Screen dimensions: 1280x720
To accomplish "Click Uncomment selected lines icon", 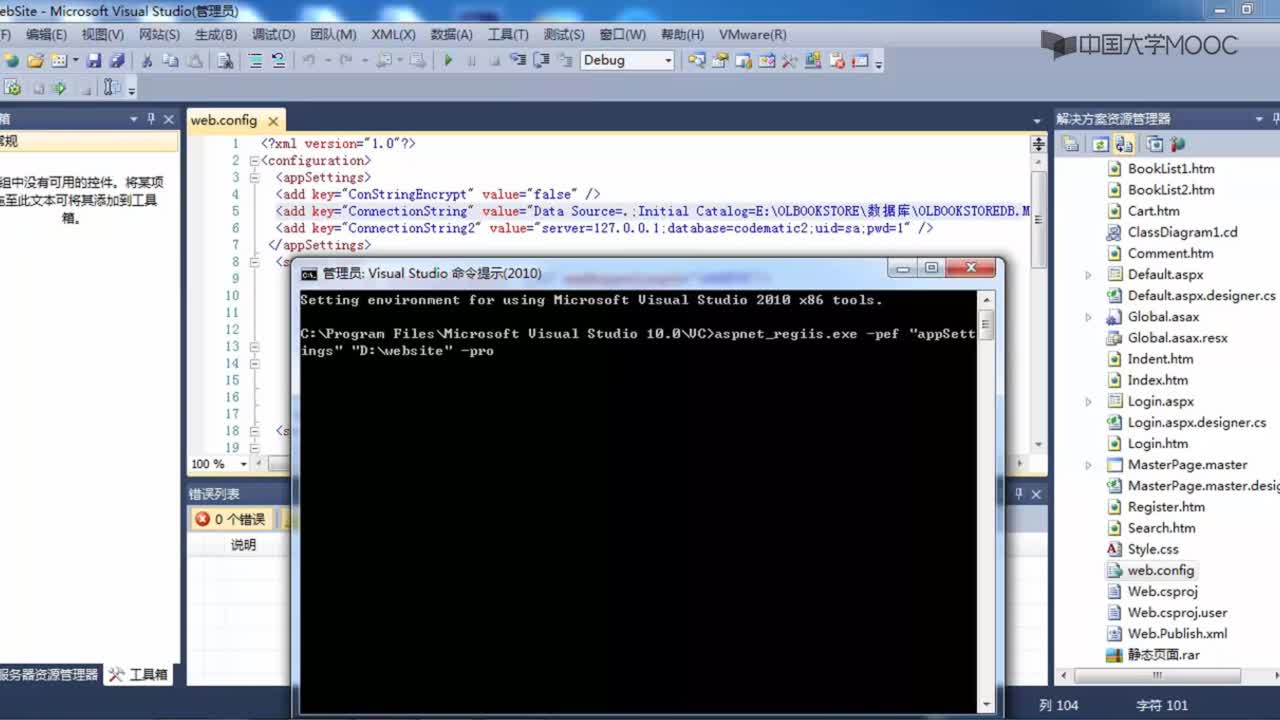I will pyautogui.click(x=279, y=61).
